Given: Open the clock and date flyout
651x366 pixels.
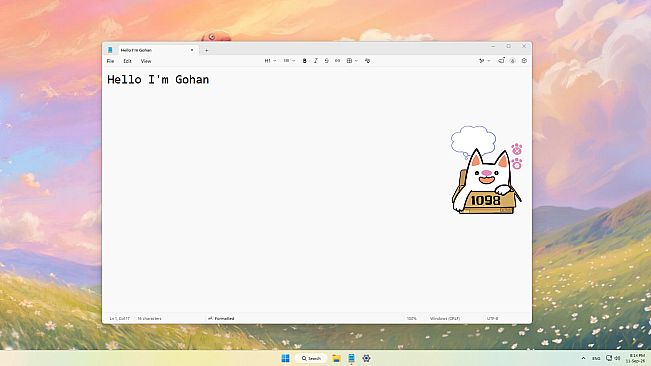Looking at the screenshot, I should [x=636, y=358].
